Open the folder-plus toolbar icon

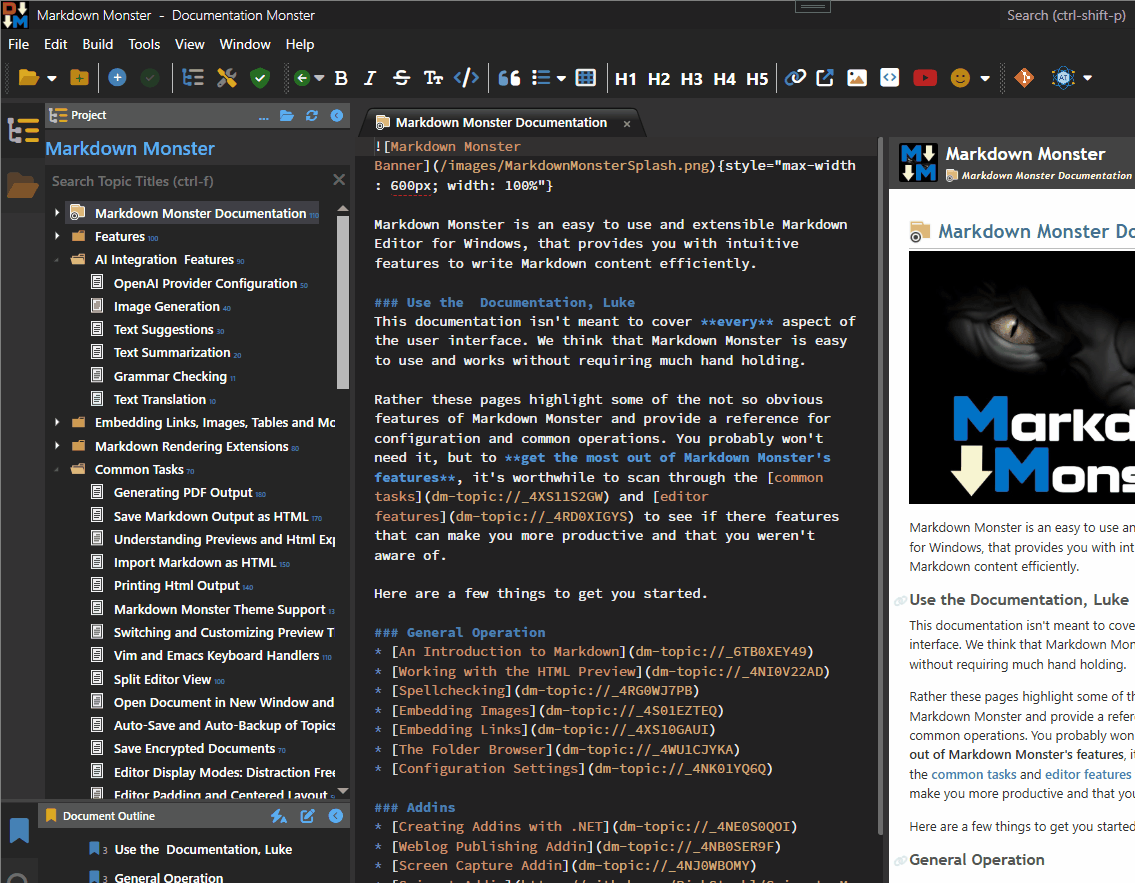tap(79, 77)
